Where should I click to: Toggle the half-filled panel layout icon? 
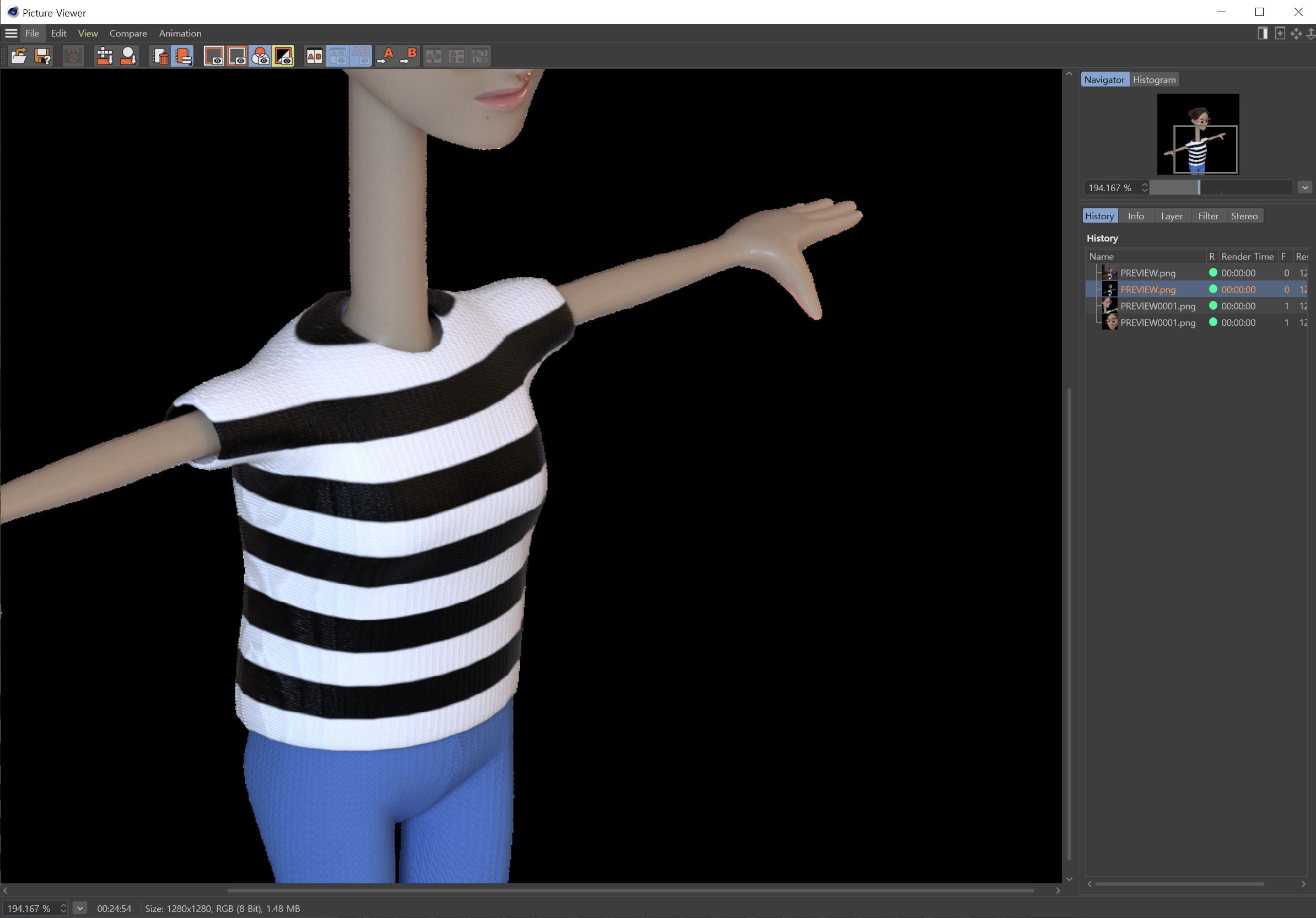point(1262,33)
